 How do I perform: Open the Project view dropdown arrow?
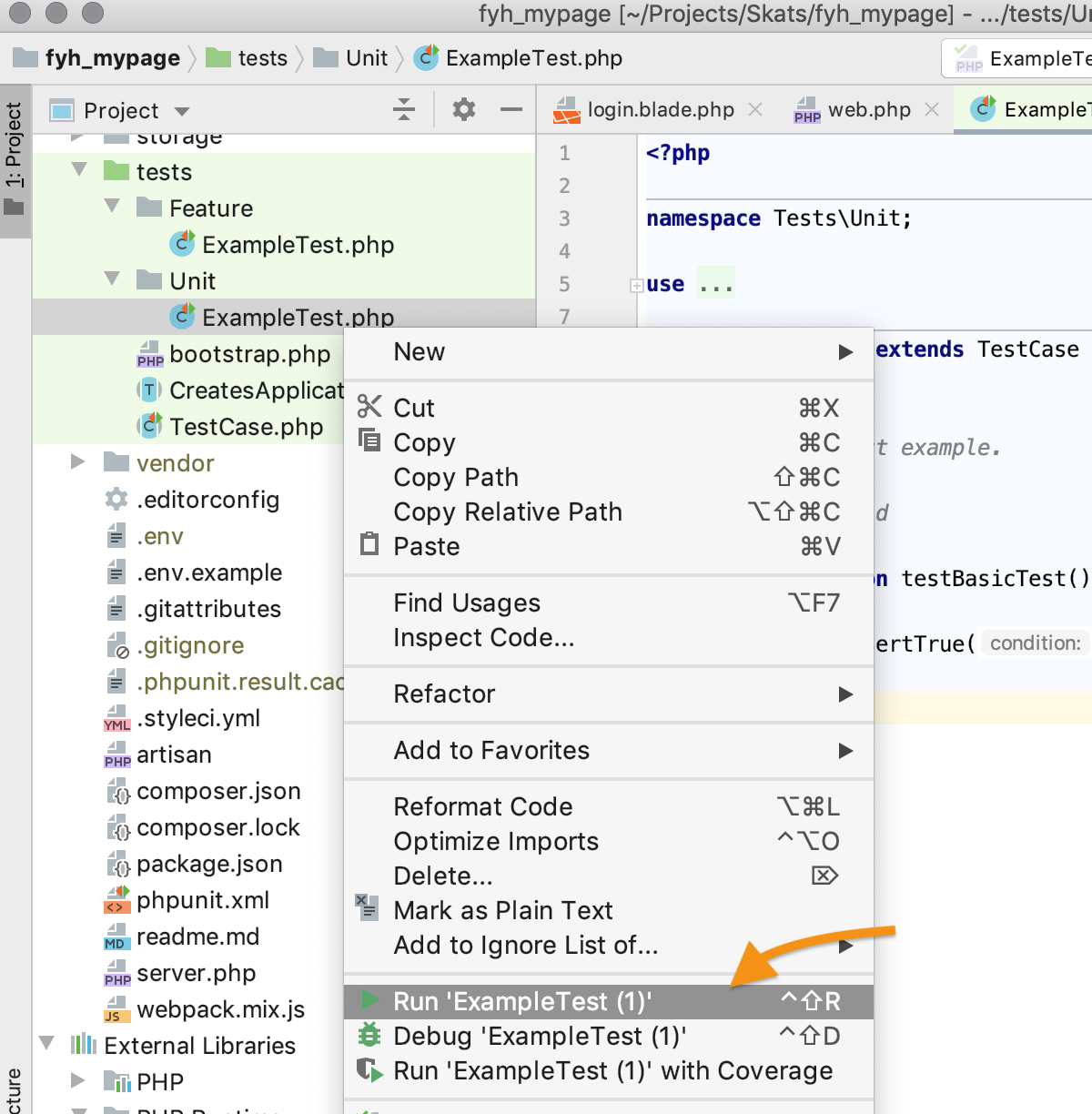(182, 111)
